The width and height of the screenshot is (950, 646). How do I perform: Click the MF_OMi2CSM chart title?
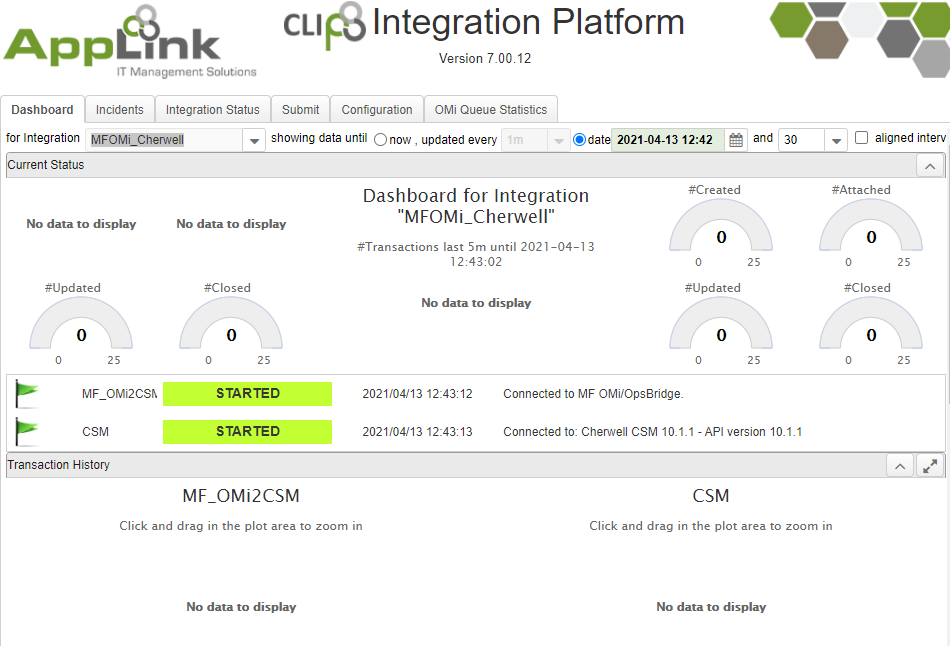tap(241, 496)
